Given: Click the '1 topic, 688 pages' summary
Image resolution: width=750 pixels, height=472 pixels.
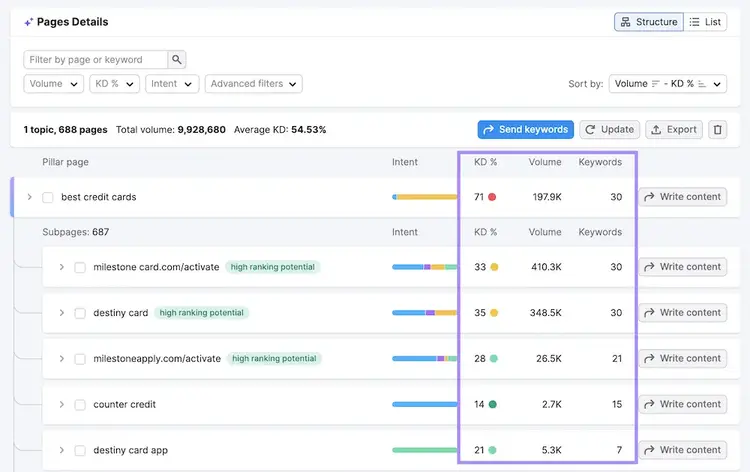Looking at the screenshot, I should tap(66, 130).
